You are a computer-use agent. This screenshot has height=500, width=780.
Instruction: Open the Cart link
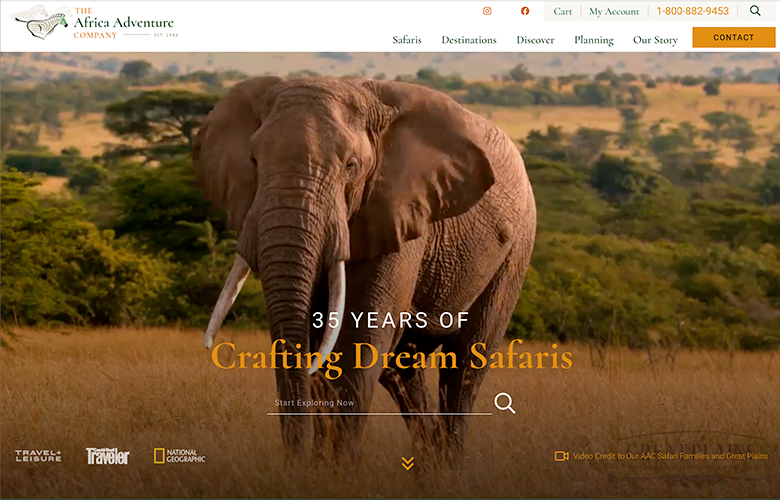click(562, 11)
